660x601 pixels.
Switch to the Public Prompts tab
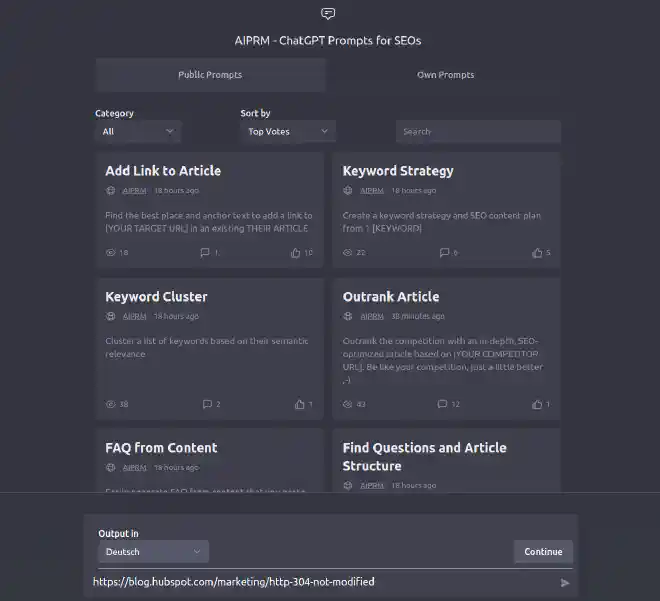click(x=210, y=75)
